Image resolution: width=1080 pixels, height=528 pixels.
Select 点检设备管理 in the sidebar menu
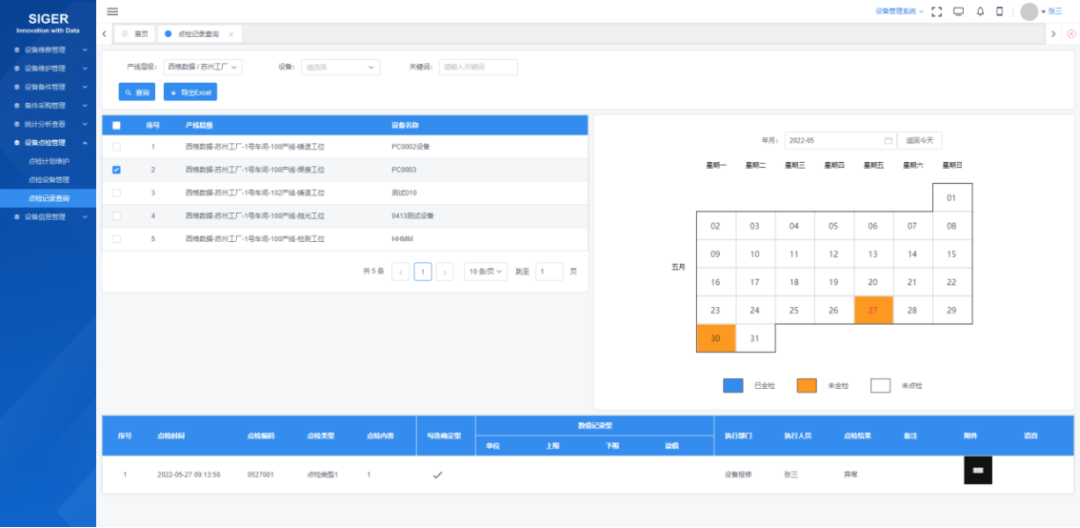[x=49, y=179]
